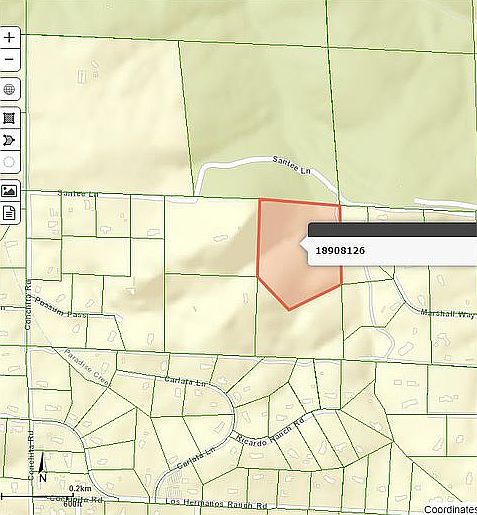Click parcel number 18908126 in popup
The image size is (477, 515).
[x=340, y=250]
